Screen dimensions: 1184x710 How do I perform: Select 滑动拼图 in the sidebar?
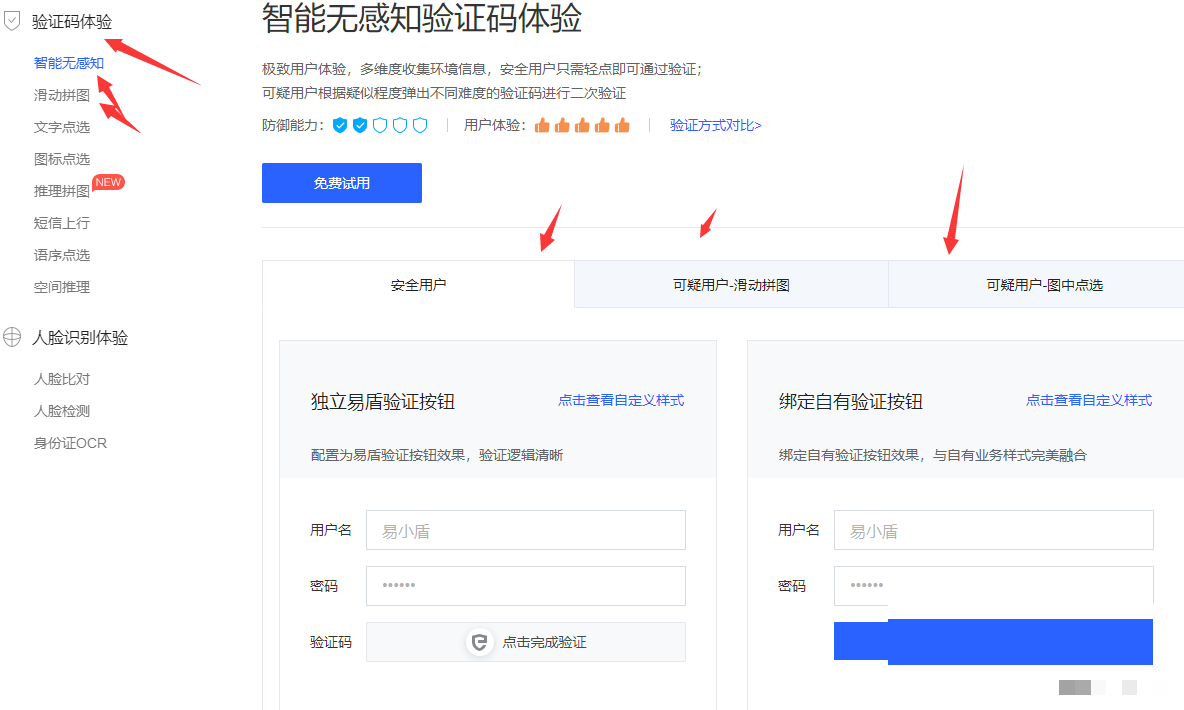[x=62, y=95]
